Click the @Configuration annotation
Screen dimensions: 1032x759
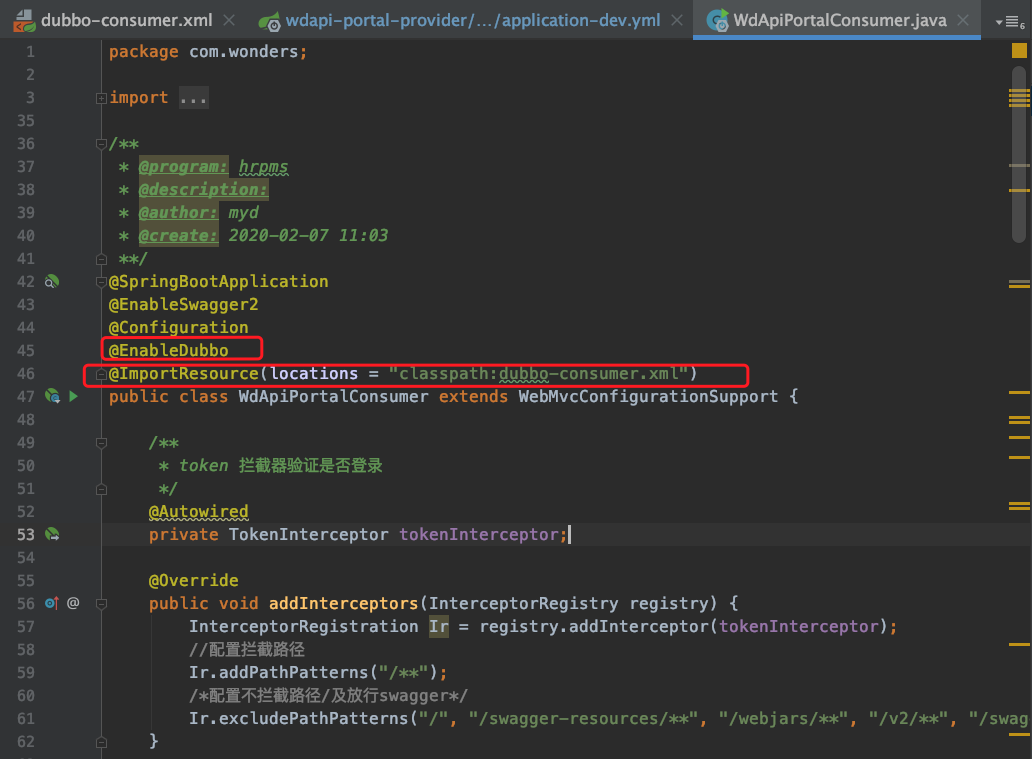(178, 328)
